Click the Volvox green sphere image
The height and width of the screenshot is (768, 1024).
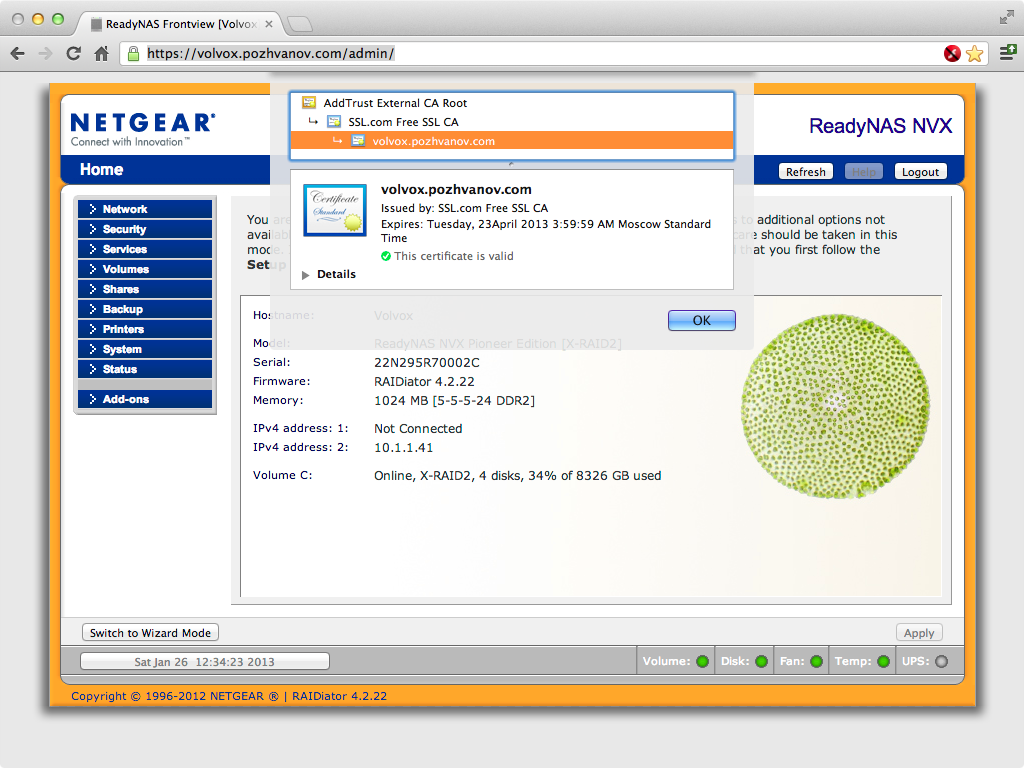click(835, 406)
